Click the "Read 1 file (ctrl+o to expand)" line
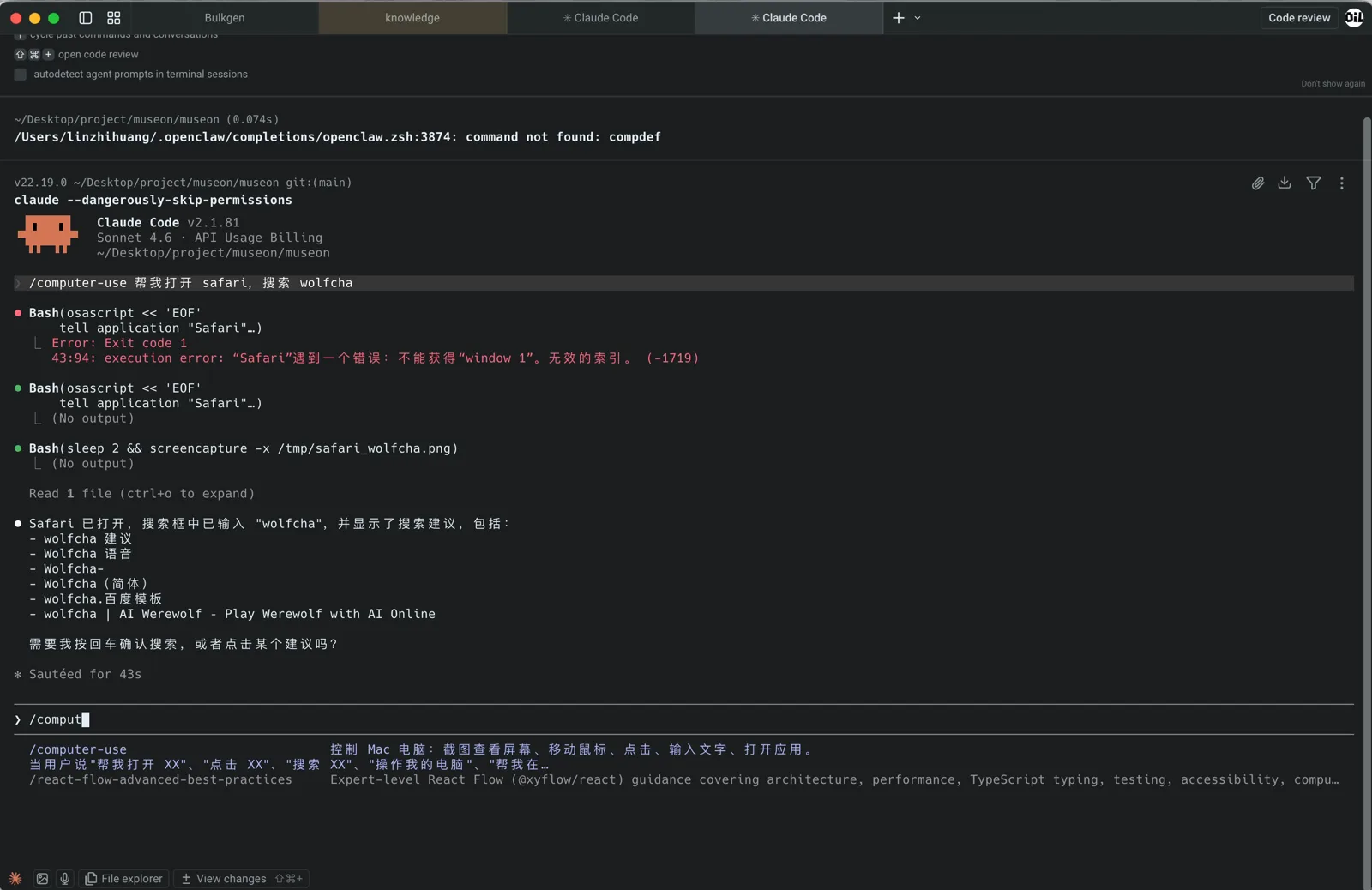Screen dimensions: 1372x890 coord(141,494)
